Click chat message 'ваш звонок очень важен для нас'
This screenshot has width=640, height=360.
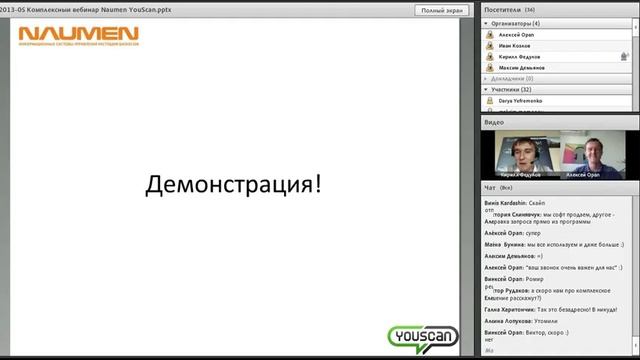[553, 268]
